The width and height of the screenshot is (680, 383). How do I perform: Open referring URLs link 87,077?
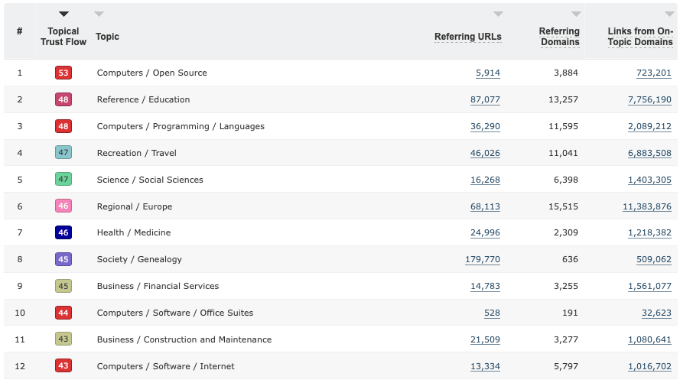pos(485,100)
